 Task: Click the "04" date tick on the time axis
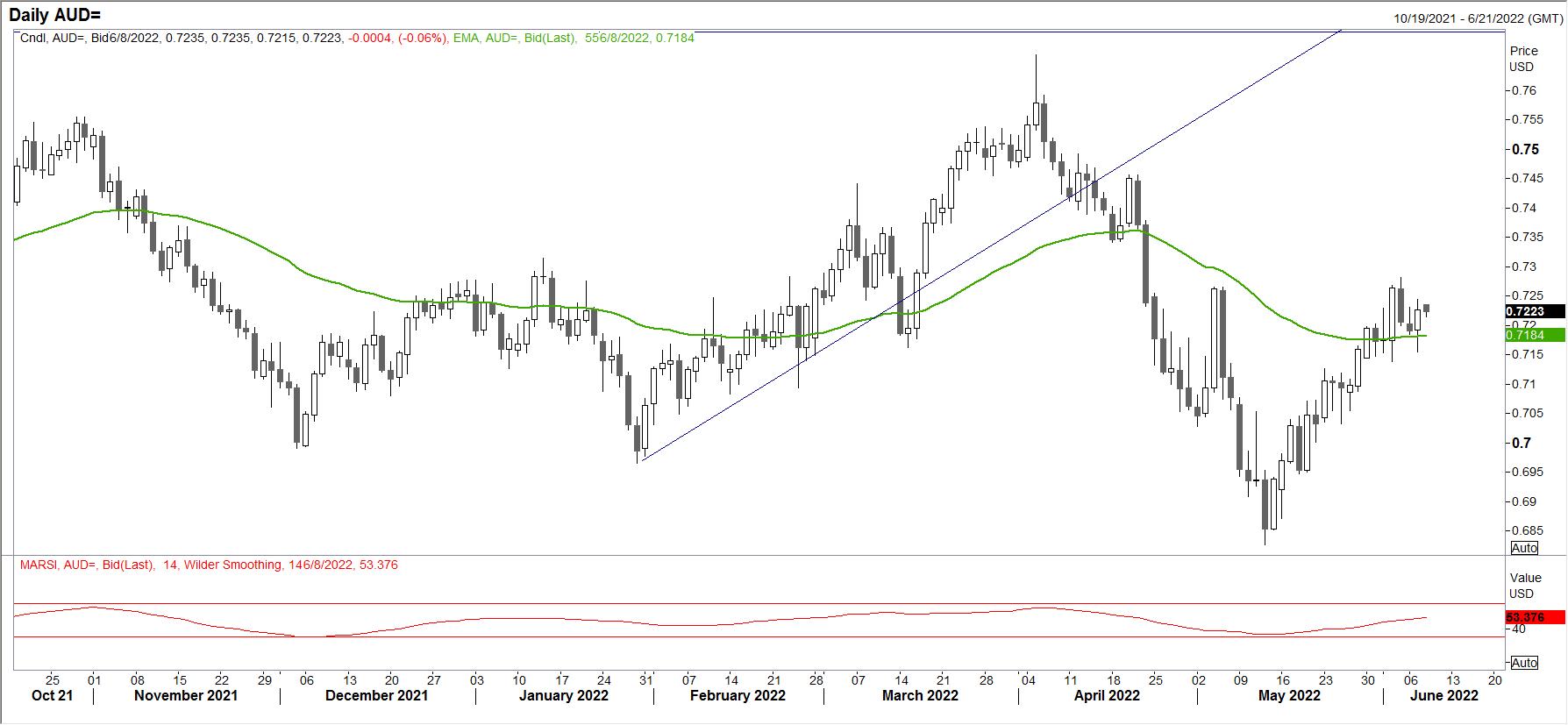click(x=1029, y=679)
